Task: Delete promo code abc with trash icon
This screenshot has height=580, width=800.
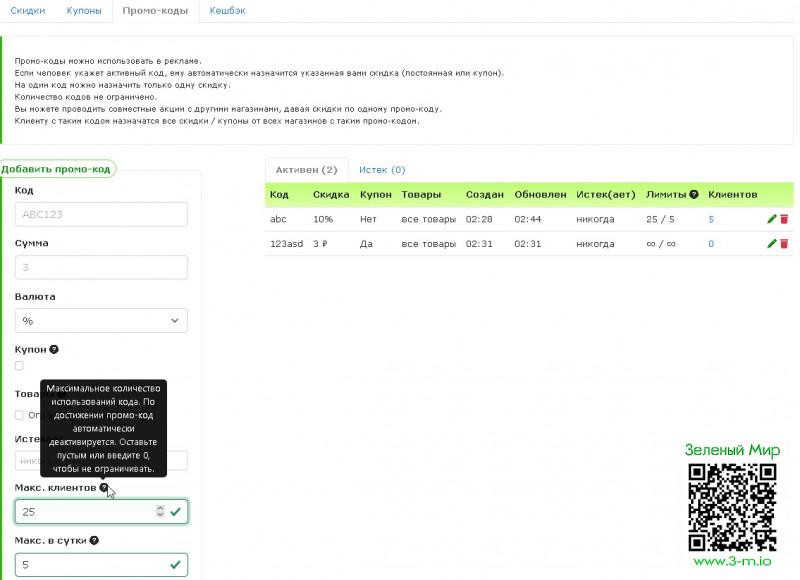Action: [x=784, y=218]
